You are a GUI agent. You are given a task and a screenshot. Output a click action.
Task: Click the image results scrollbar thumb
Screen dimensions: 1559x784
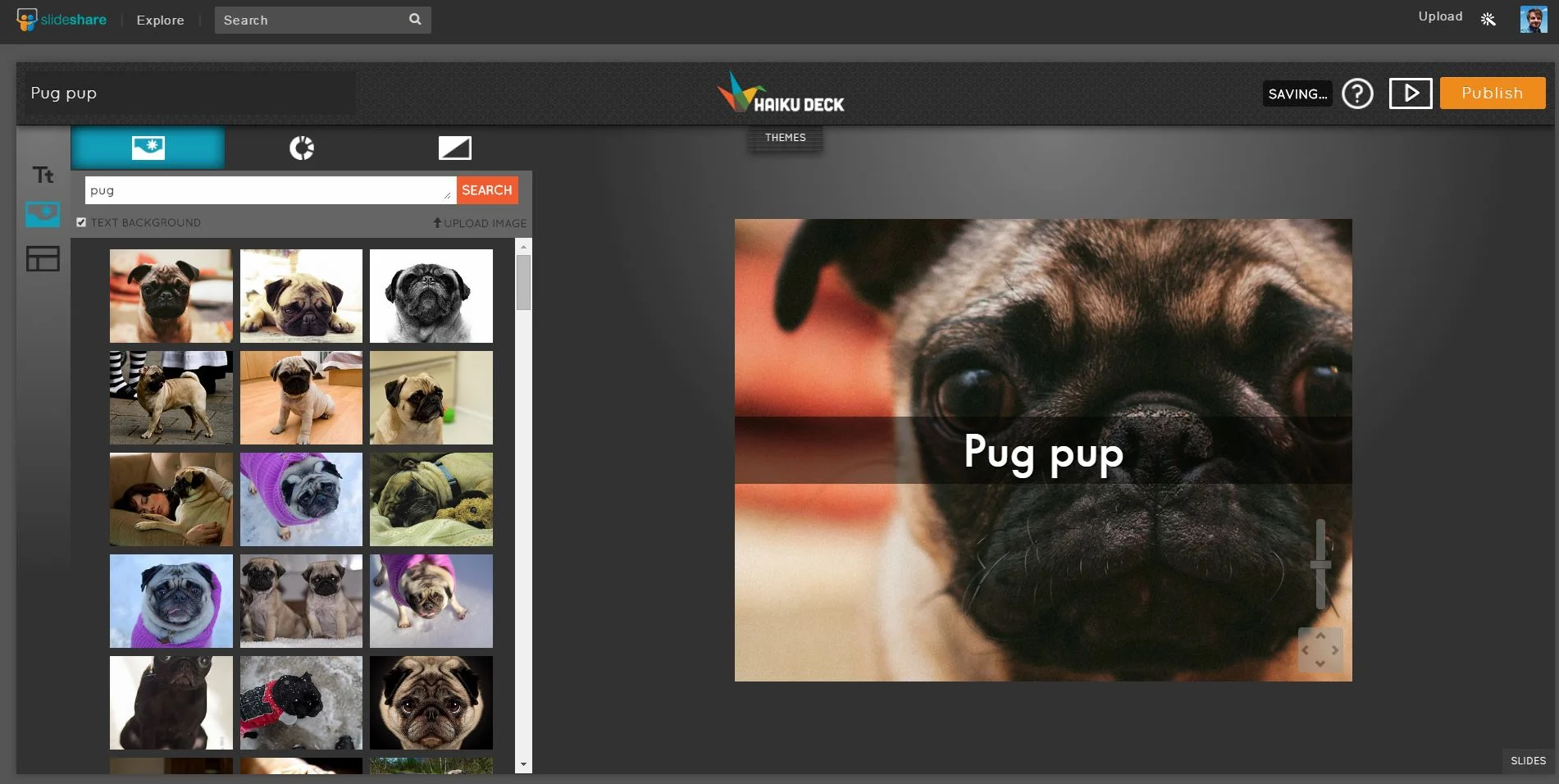(523, 282)
